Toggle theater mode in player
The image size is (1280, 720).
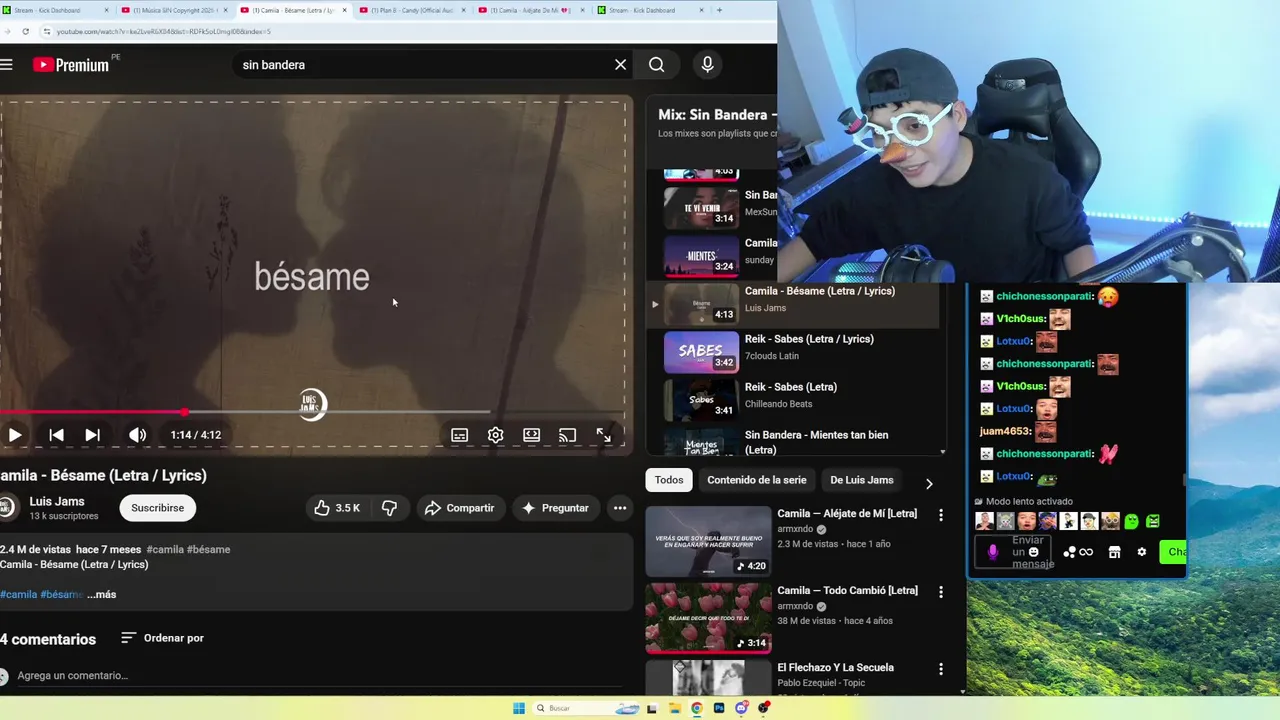531,435
